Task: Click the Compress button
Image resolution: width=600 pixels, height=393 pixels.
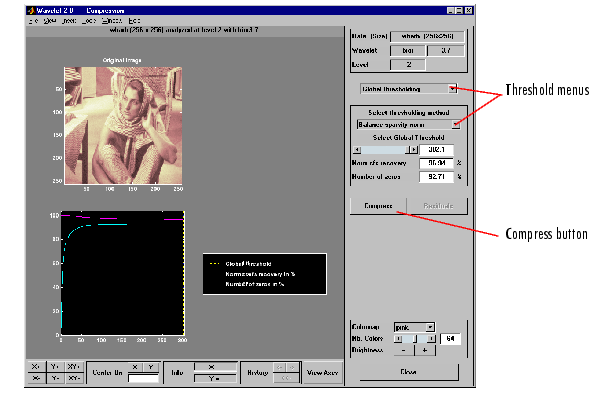Action: pyautogui.click(x=378, y=206)
